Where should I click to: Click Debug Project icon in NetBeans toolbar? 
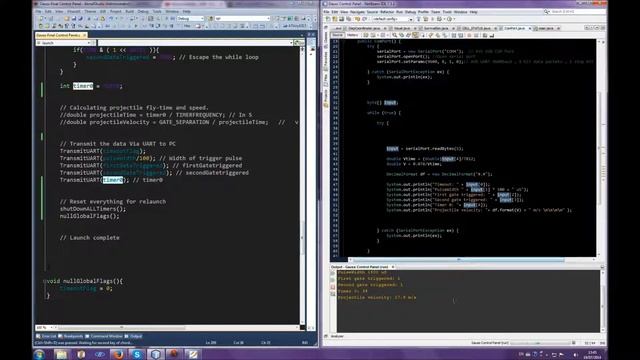coord(439,19)
